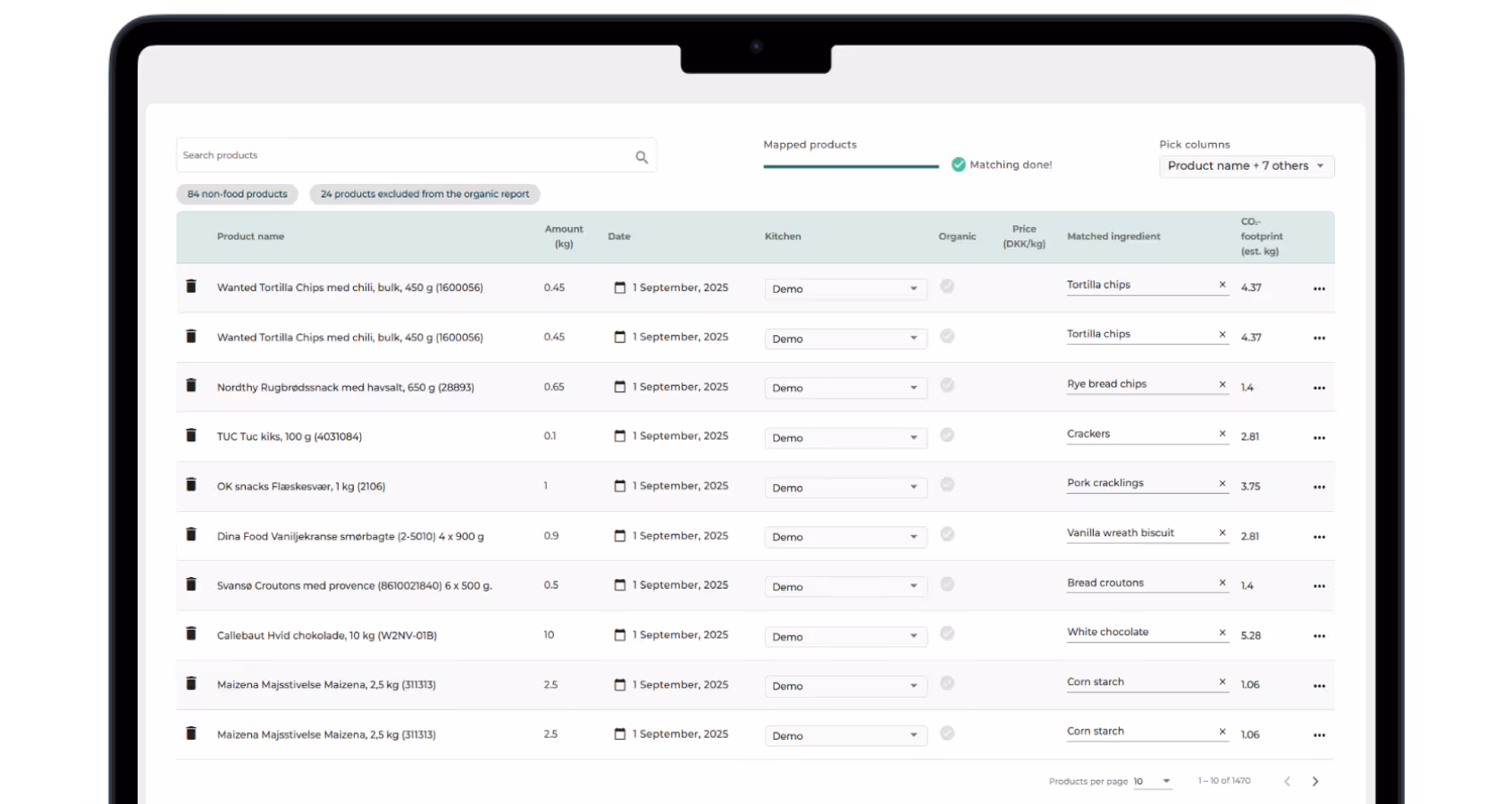Click trash icon for Svansø Croutons
Viewport: 1512px width, 804px height.
pos(190,584)
